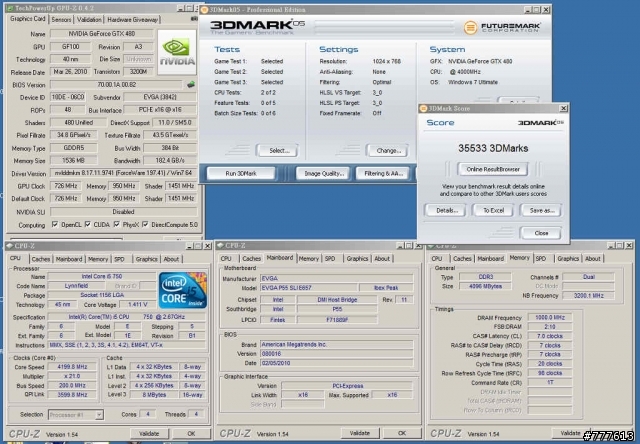Click Close in the 3DMark Score dialog
640x444 pixels.
pos(541,233)
